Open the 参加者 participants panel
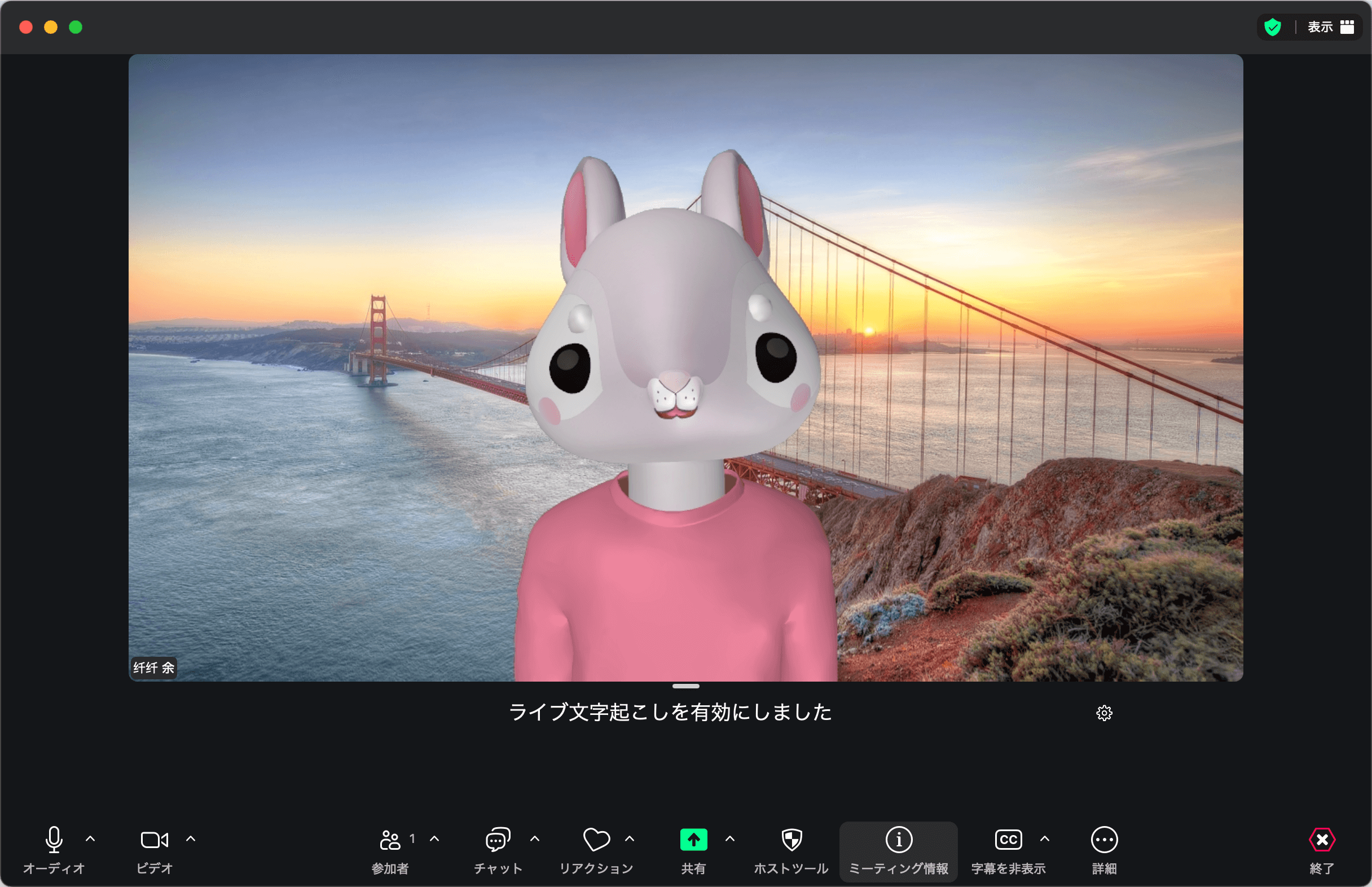The image size is (1372, 887). click(x=390, y=840)
